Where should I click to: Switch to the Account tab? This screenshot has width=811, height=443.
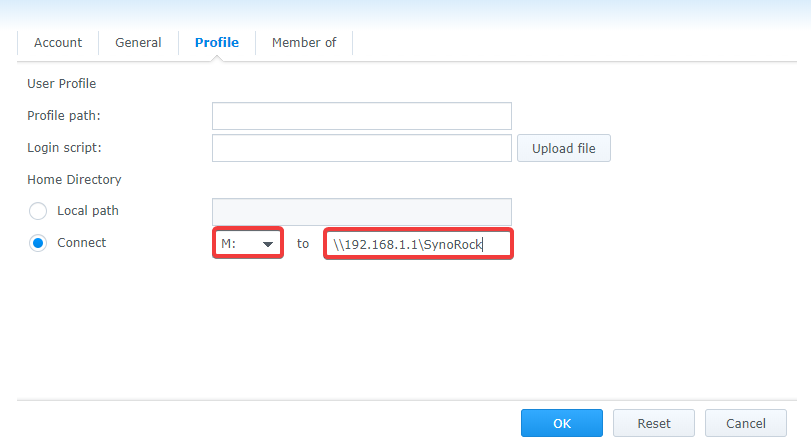[58, 42]
